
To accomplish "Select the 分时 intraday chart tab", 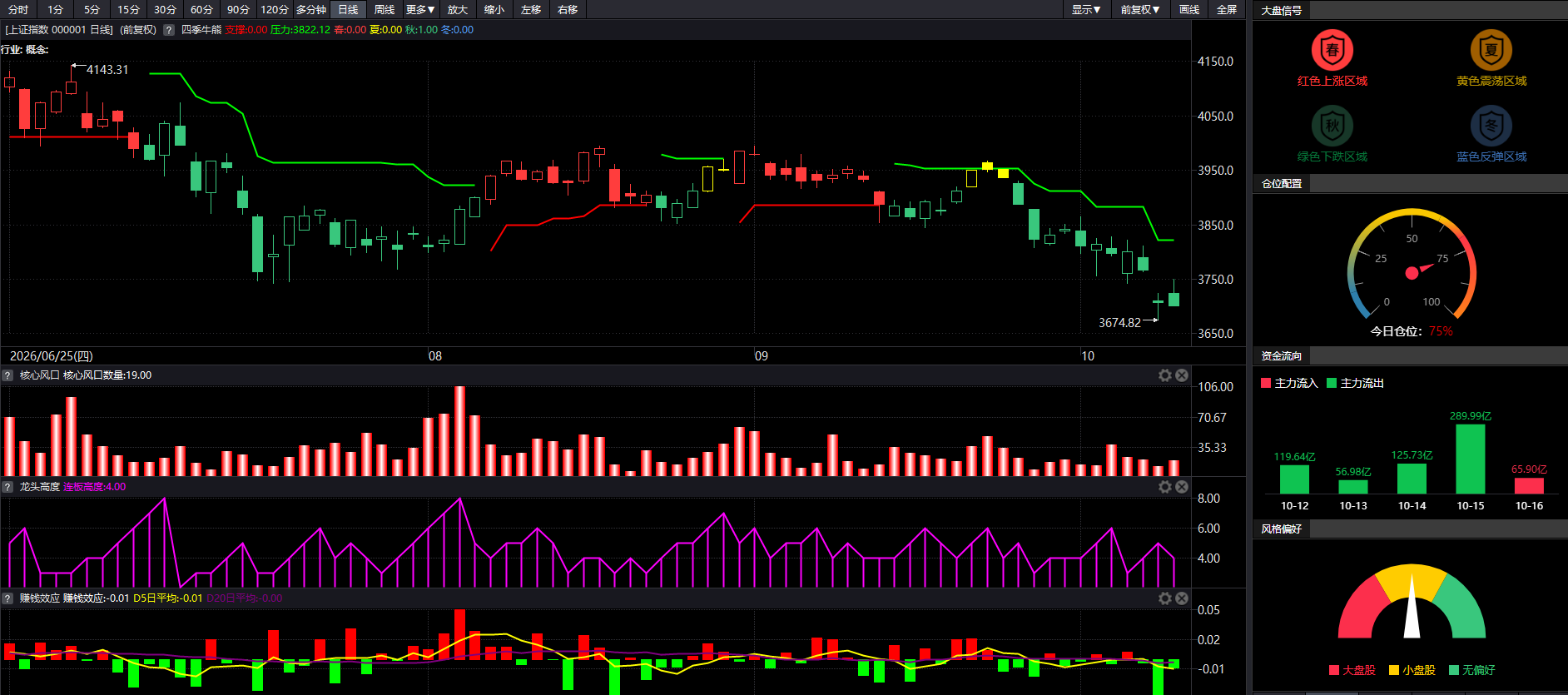I will click(18, 9).
